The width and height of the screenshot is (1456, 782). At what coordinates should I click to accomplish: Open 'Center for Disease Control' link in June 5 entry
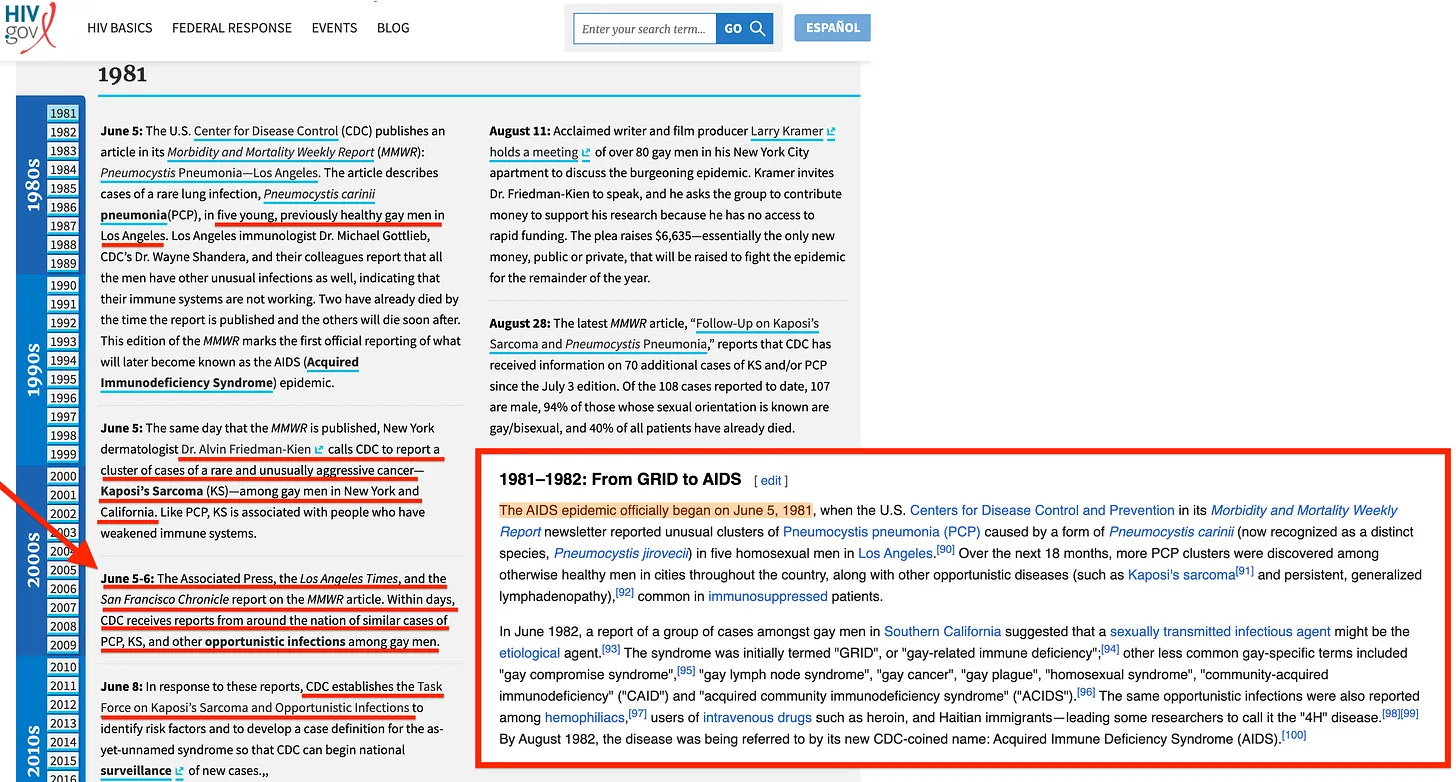[x=266, y=131]
